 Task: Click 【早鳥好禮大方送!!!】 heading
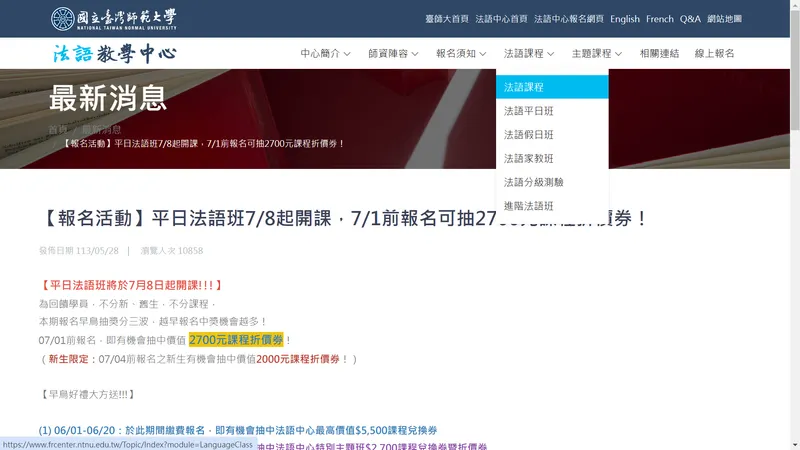(88, 394)
